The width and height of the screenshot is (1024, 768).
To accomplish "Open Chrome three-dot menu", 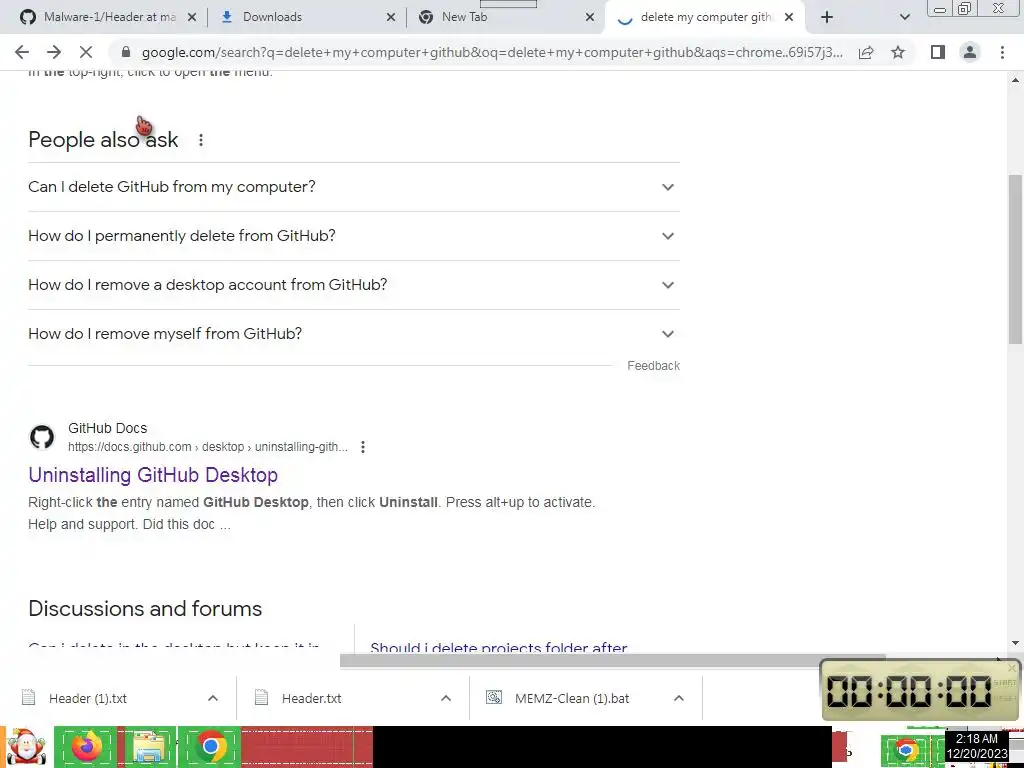I will 1002,52.
